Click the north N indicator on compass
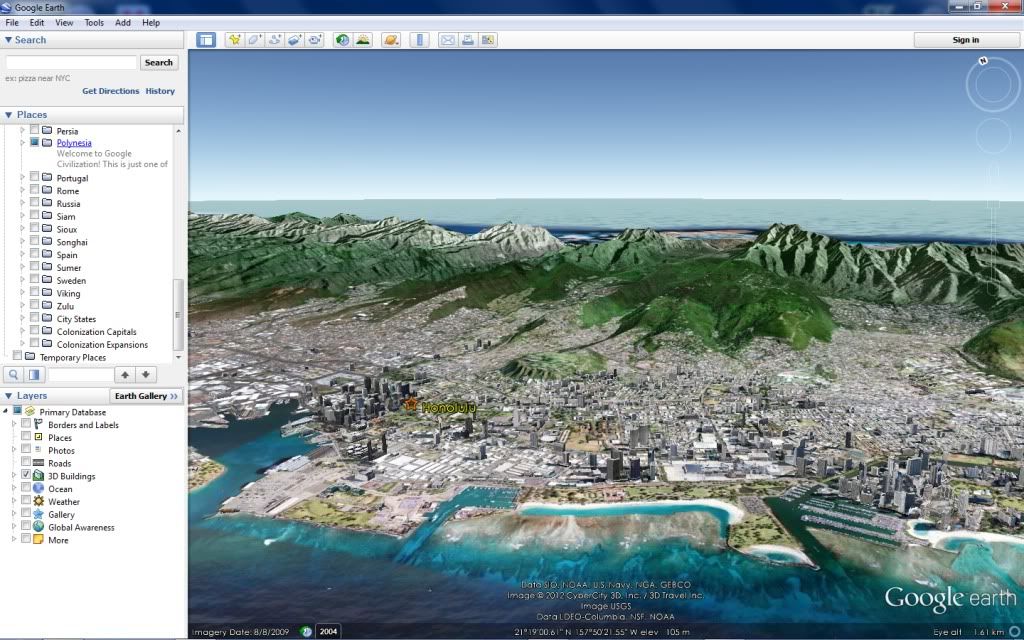Screen dimensions: 1024x640 point(983,61)
